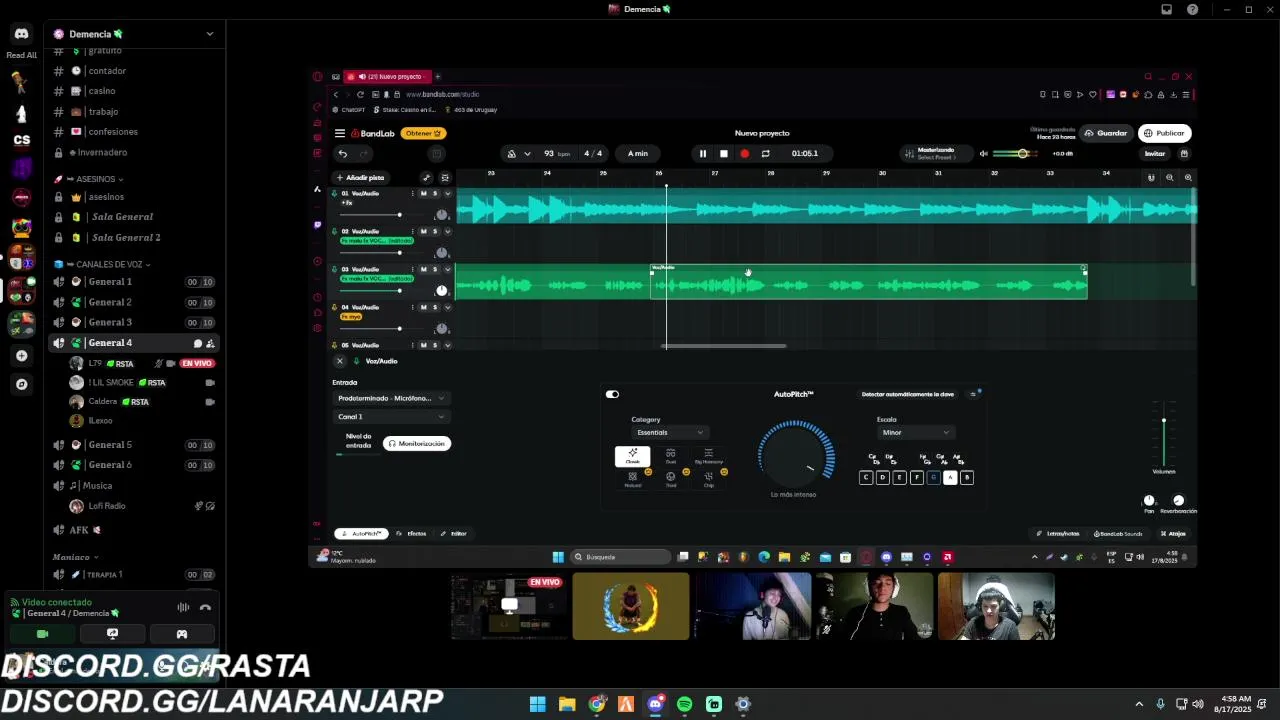Edit the 93 bpm tempo field

556,154
